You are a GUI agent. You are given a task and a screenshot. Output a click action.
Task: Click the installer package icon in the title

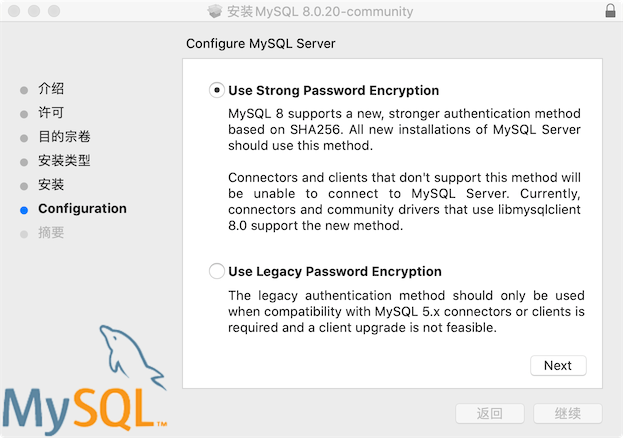[215, 11]
